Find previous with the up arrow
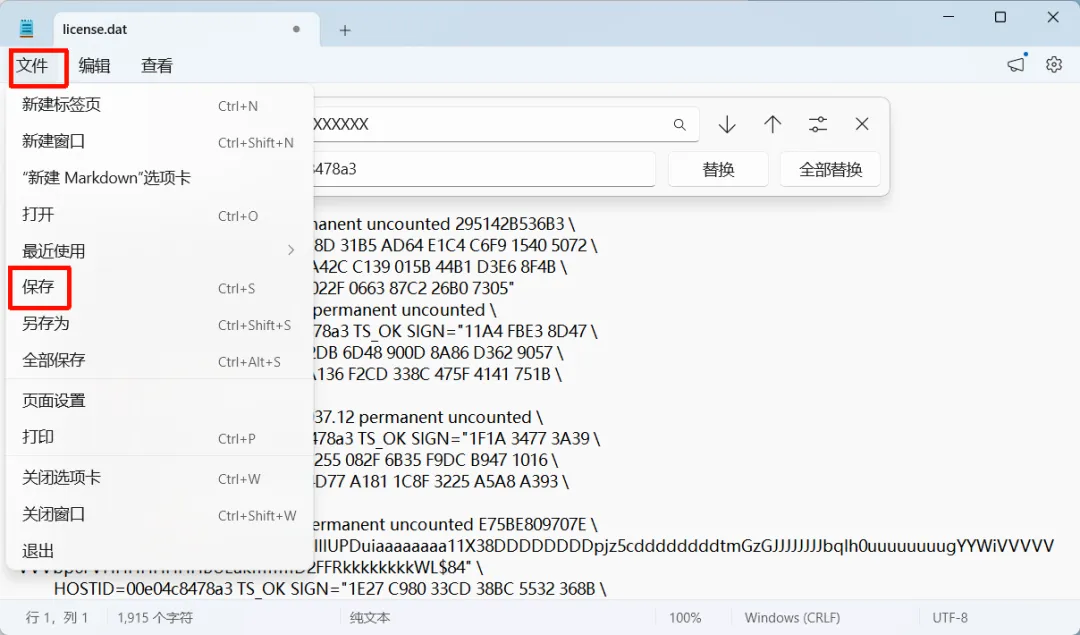Image resolution: width=1080 pixels, height=635 pixels. tap(772, 124)
